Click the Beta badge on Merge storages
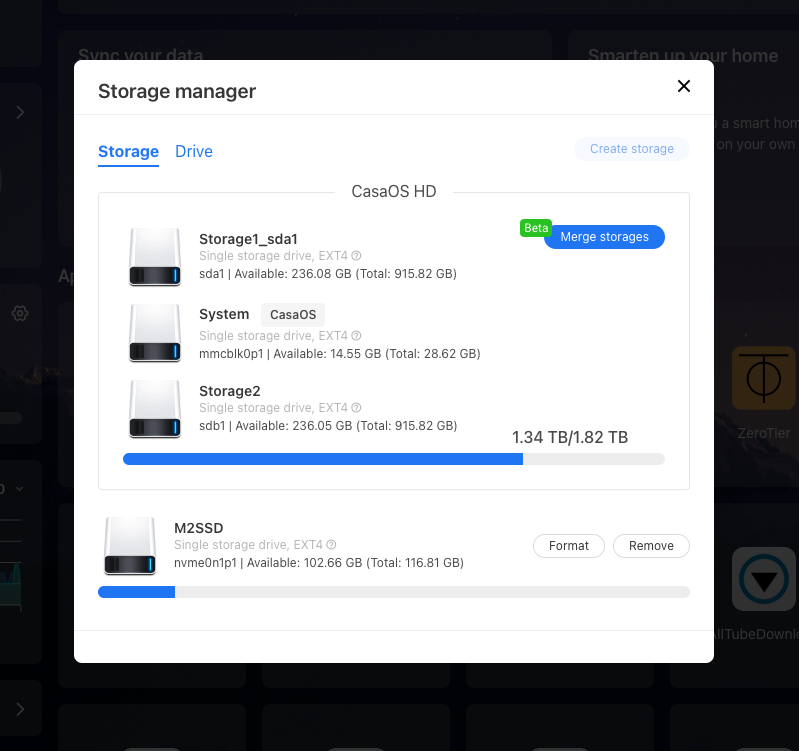Viewport: 799px width, 751px height. pos(536,228)
